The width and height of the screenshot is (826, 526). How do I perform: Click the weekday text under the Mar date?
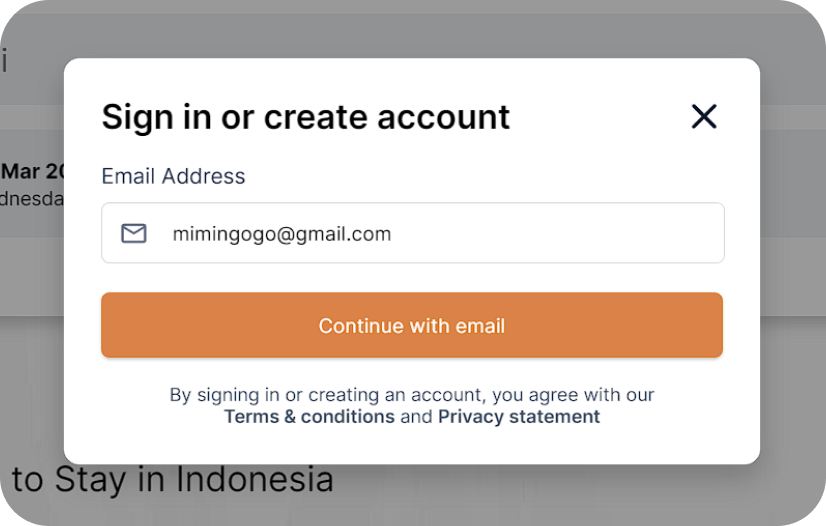(30, 199)
